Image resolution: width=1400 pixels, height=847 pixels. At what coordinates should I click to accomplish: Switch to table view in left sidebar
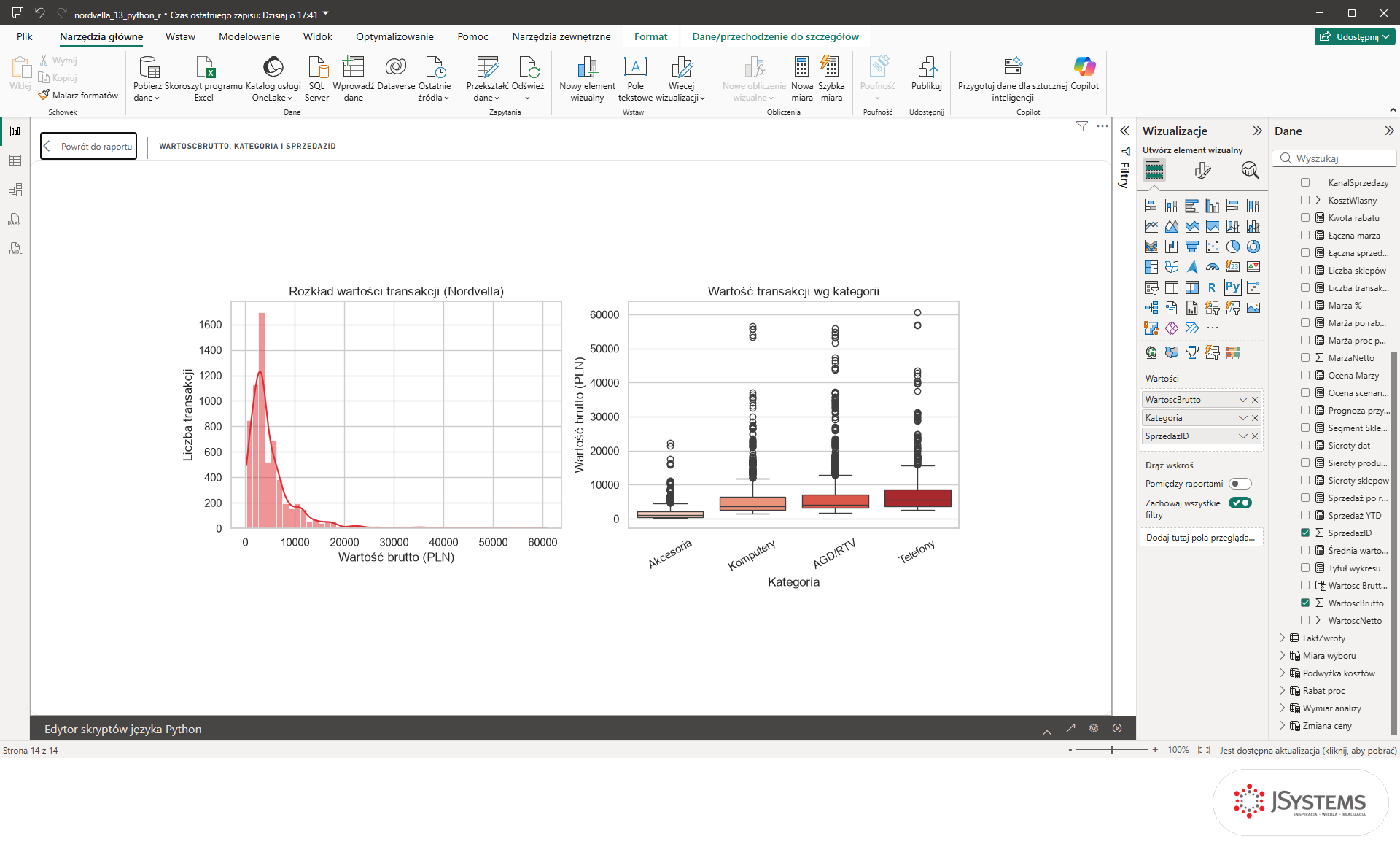click(x=15, y=160)
